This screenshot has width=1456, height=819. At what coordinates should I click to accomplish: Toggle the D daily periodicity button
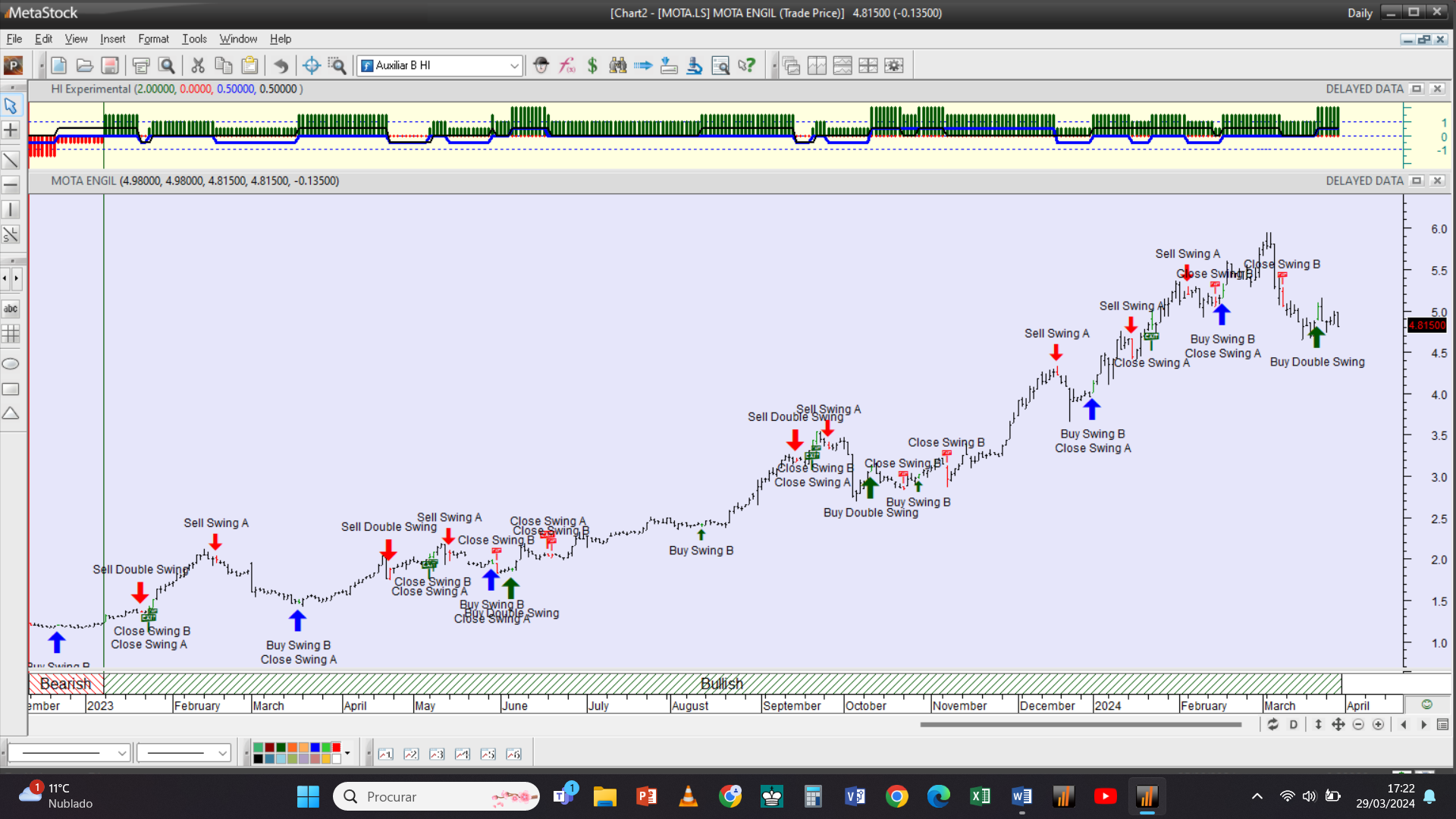(x=1293, y=725)
